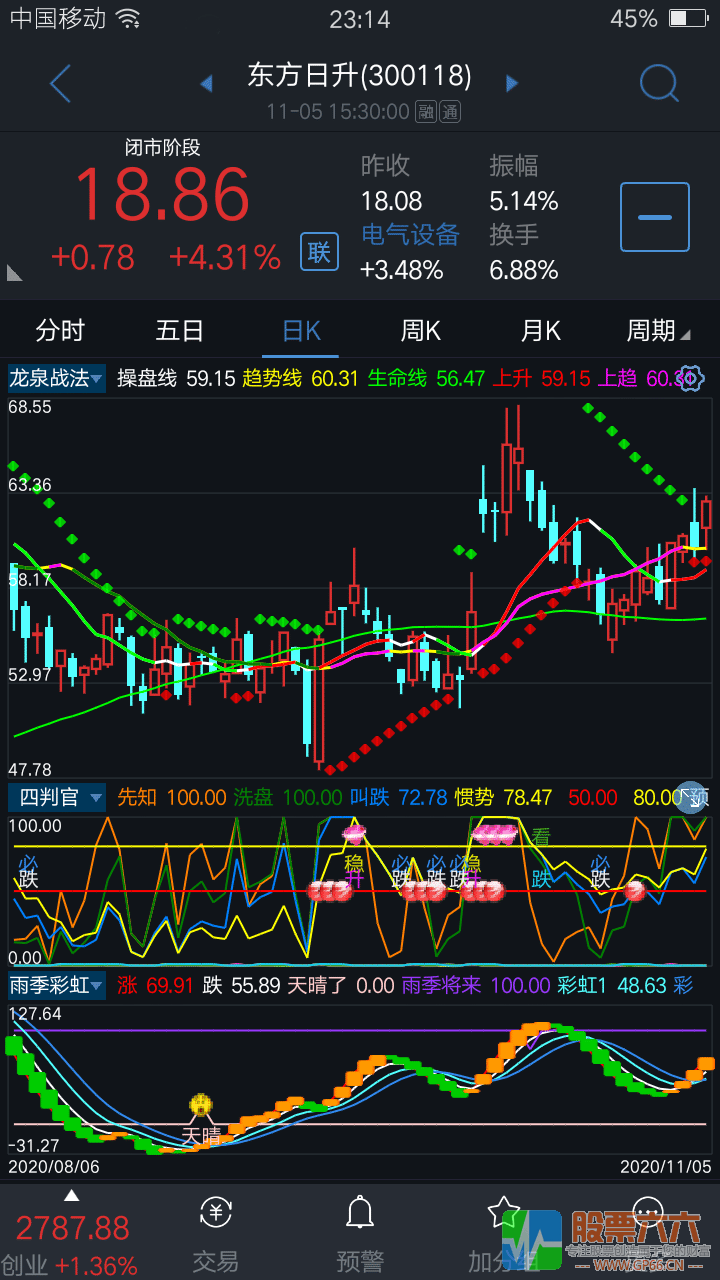Click the 电气设备 sector link
The width and height of the screenshot is (720, 1280).
tap(410, 235)
